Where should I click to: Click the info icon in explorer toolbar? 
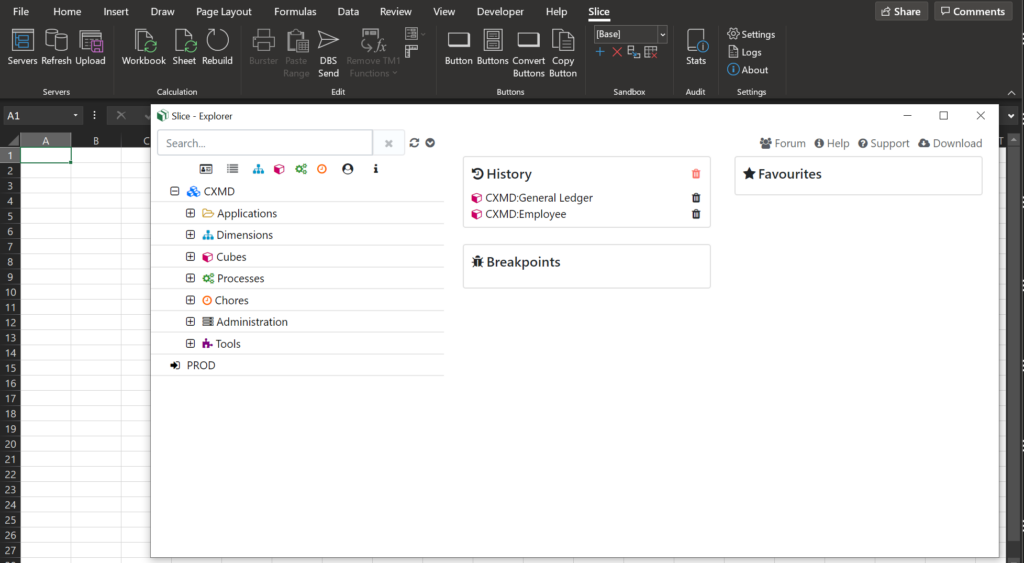point(376,169)
